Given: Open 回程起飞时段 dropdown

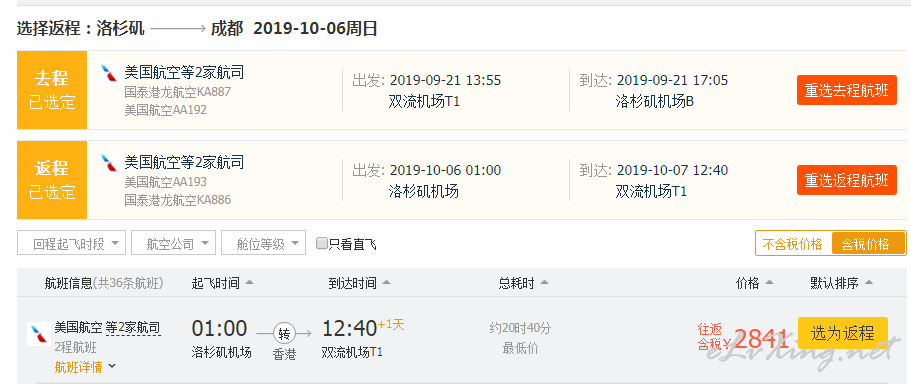Looking at the screenshot, I should [x=71, y=243].
